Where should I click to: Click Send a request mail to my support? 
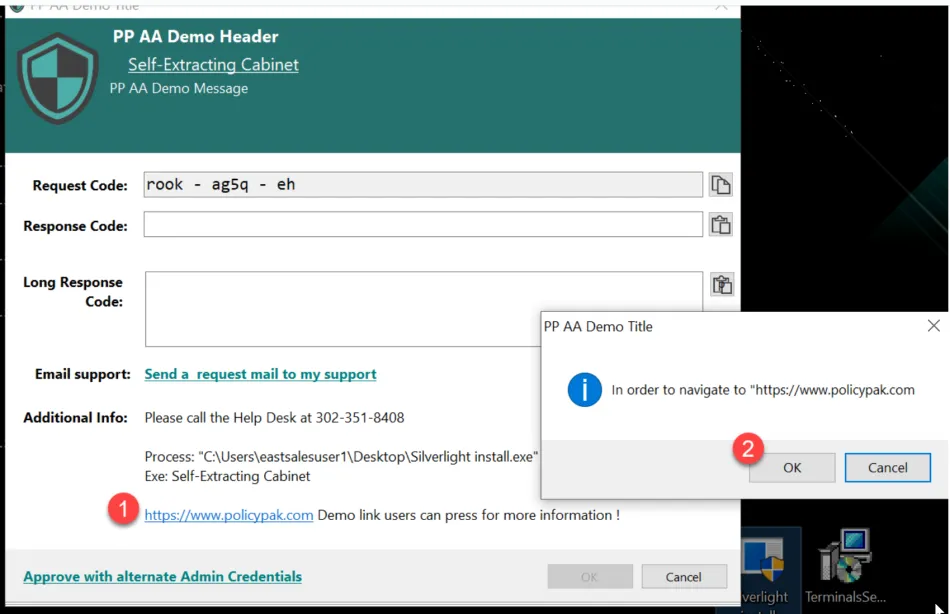click(260, 374)
